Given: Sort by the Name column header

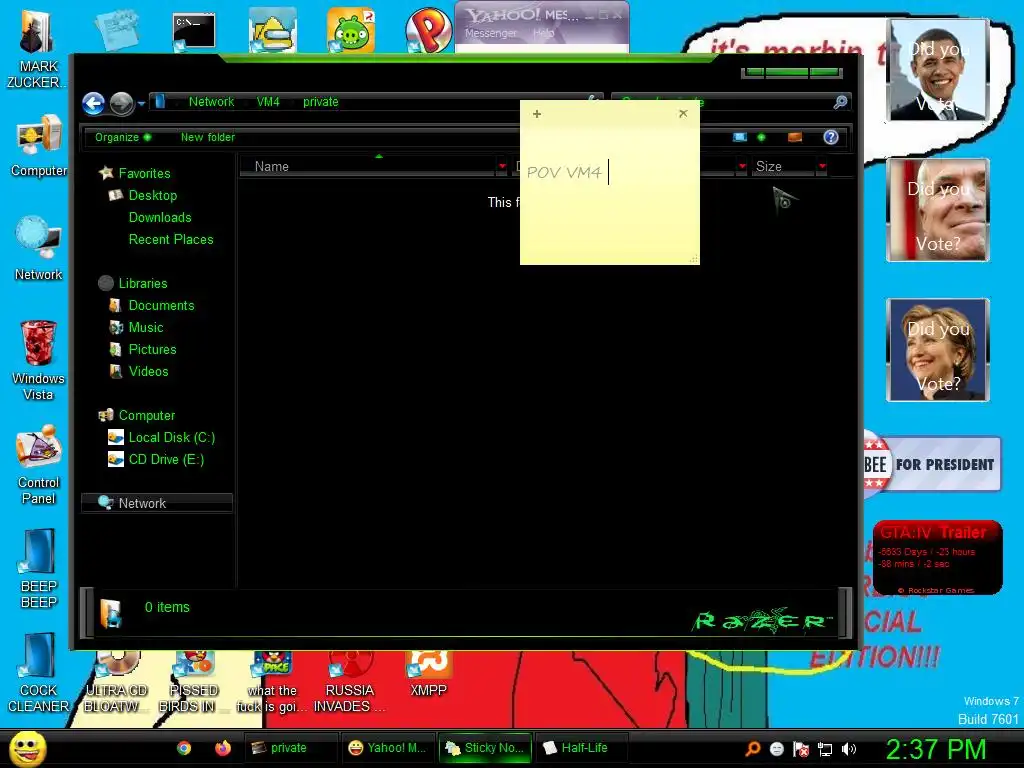Looking at the screenshot, I should [368, 167].
